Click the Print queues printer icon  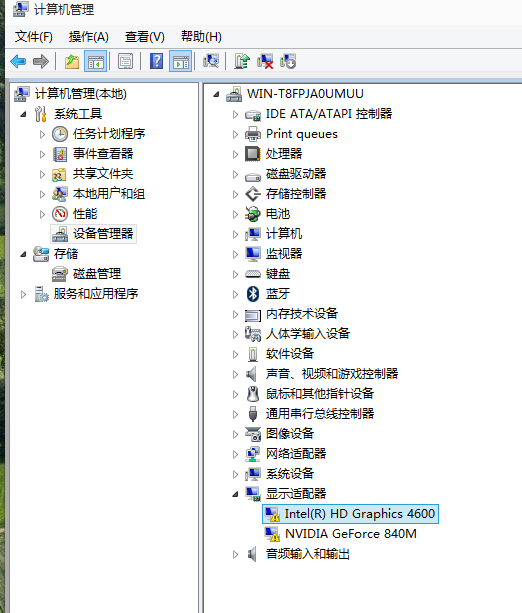click(253, 134)
